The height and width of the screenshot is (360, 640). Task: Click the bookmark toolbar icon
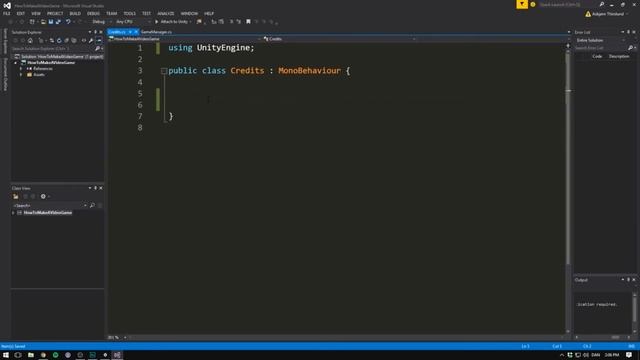248,22
